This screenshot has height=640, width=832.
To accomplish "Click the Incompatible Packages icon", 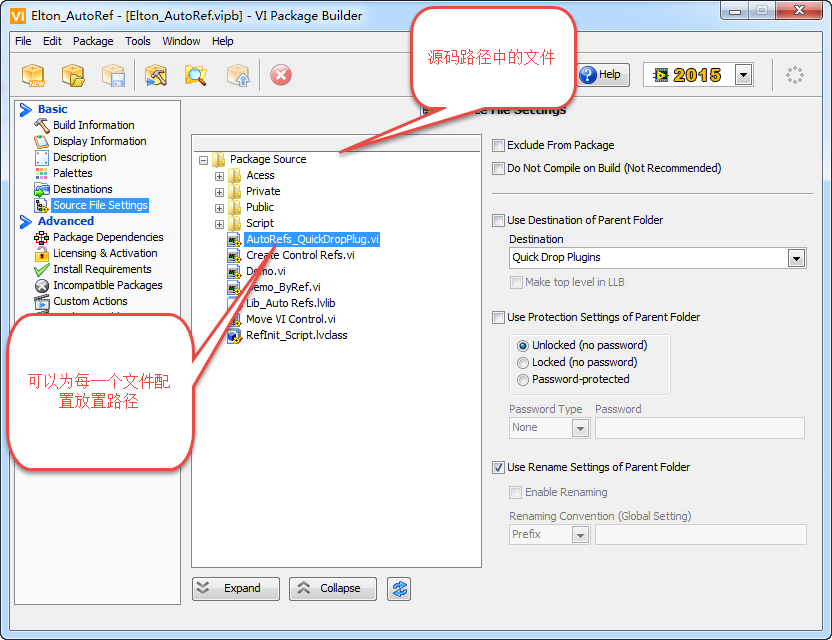I will point(42,286).
